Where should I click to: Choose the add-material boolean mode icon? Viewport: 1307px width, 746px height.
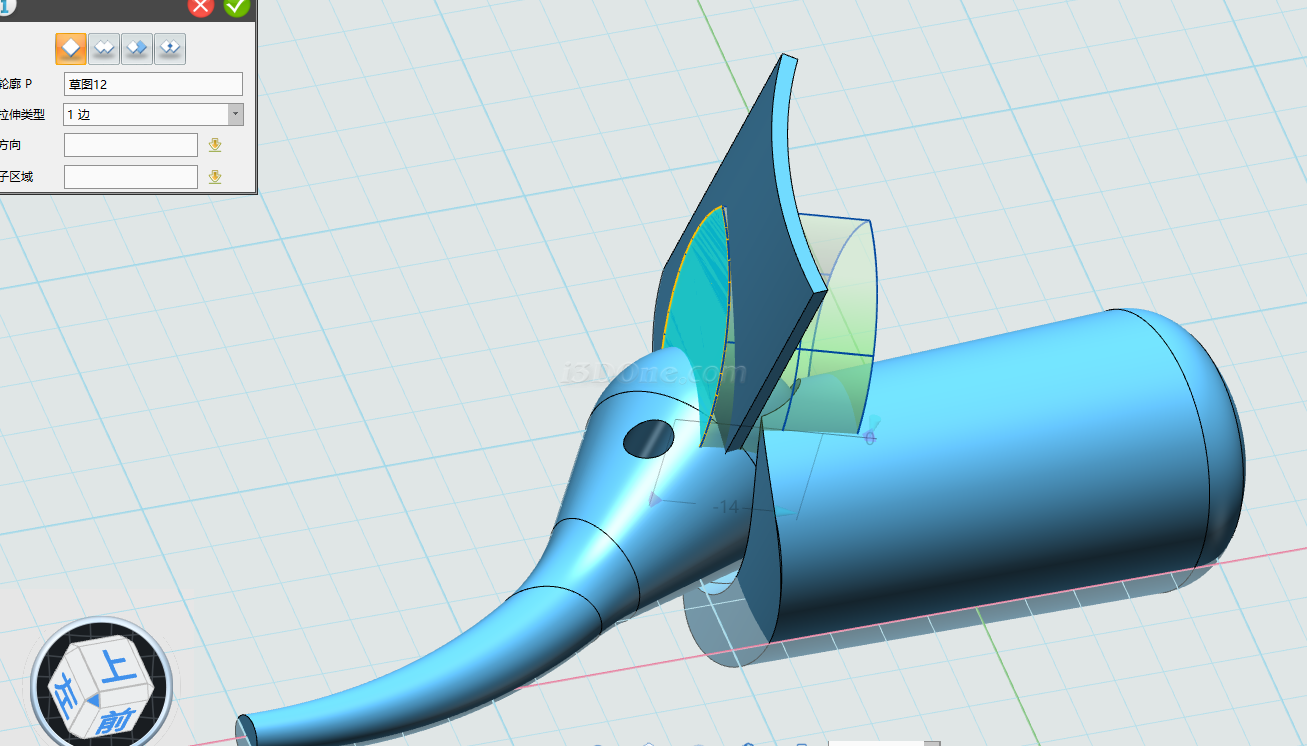(103, 48)
